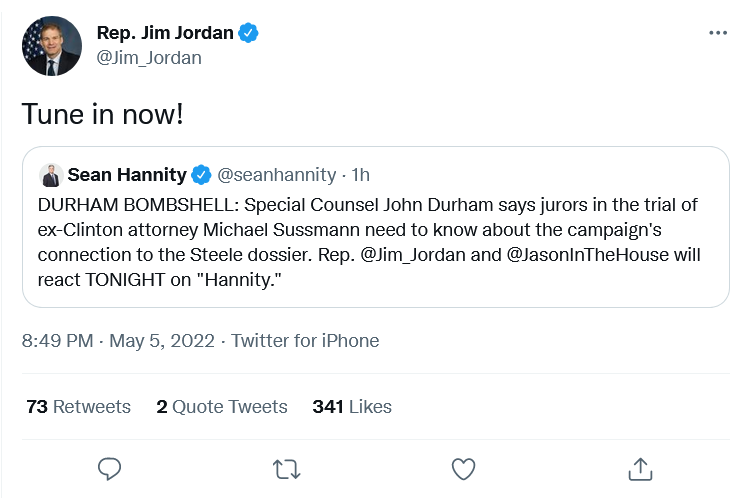Click the Twitter for iPhone source link
Screen dimensions: 748x498
305,341
